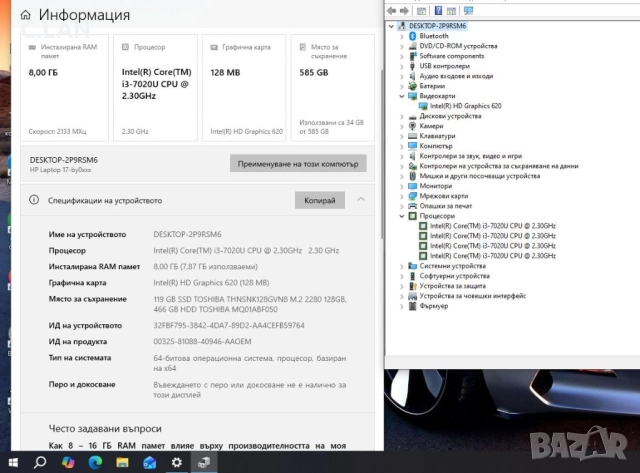This screenshot has height=473, width=640.
Task: Click the Мрежови карти network icon
Action: (413, 196)
